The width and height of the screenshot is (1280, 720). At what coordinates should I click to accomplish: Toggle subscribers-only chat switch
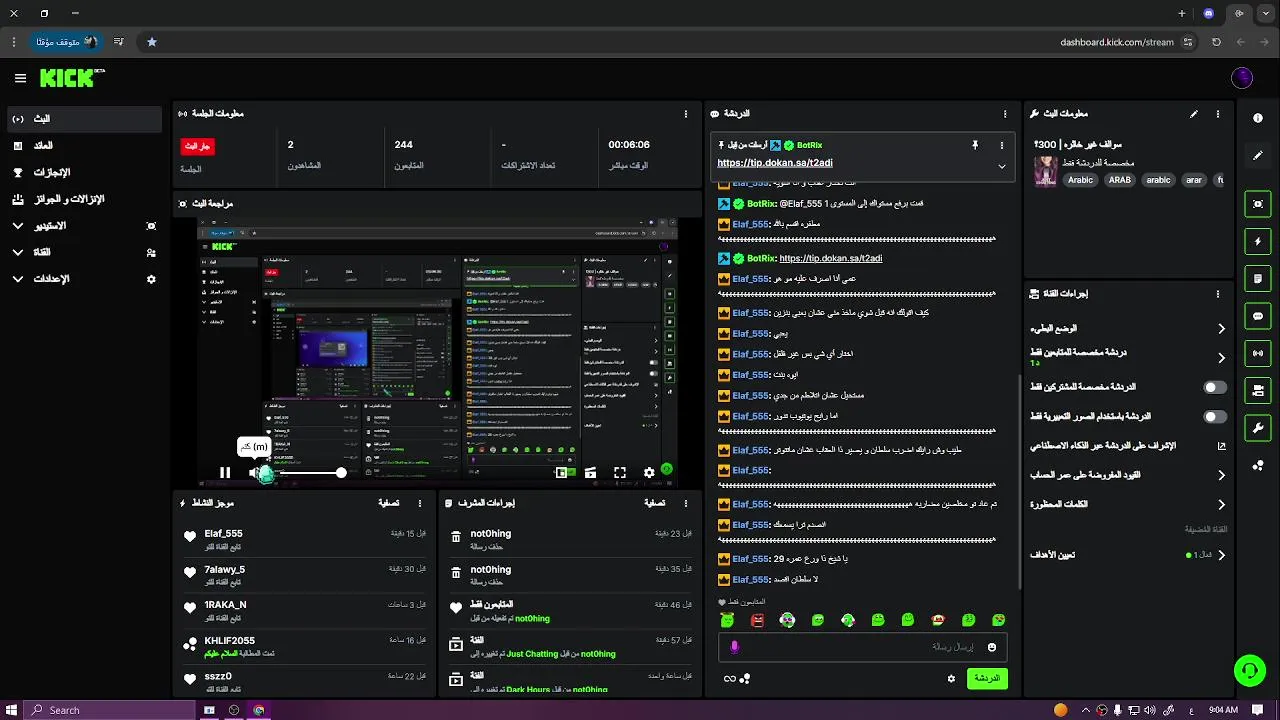tap(1214, 387)
